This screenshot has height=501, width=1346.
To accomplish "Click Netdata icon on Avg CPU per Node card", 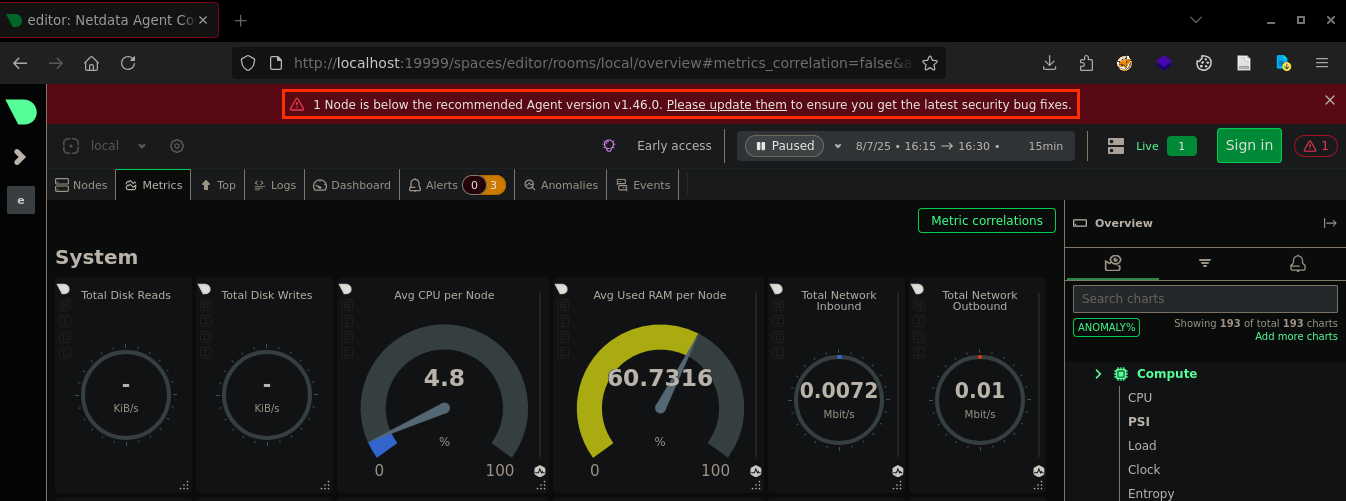I will pos(346,289).
